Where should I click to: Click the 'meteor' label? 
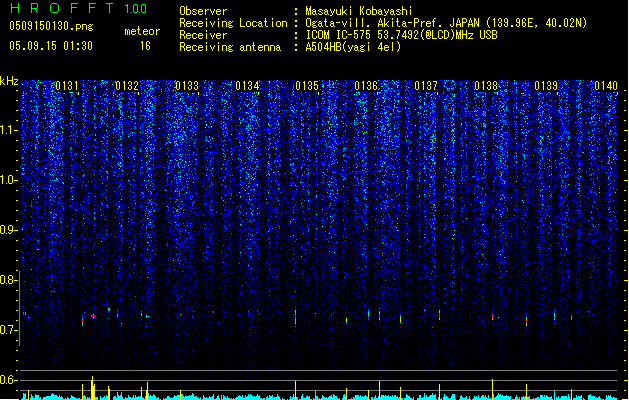(x=142, y=31)
